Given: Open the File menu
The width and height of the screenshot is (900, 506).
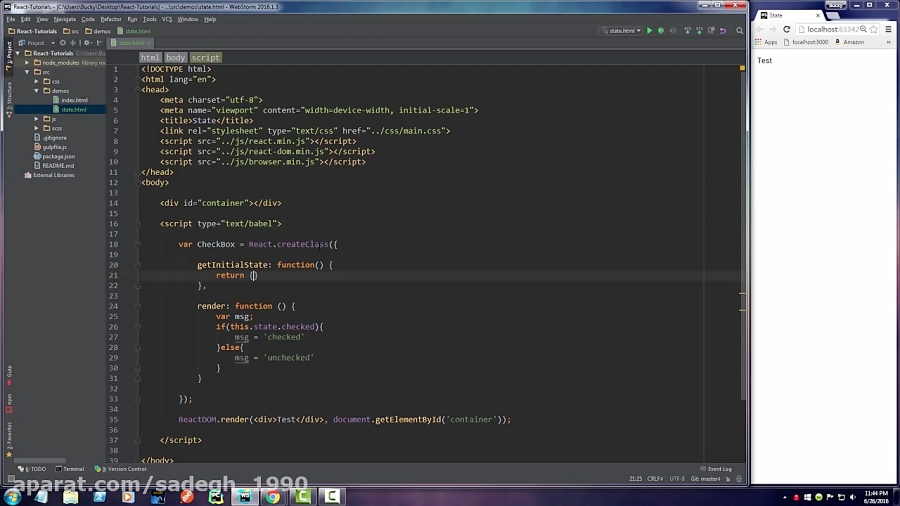Looking at the screenshot, I should coord(10,19).
